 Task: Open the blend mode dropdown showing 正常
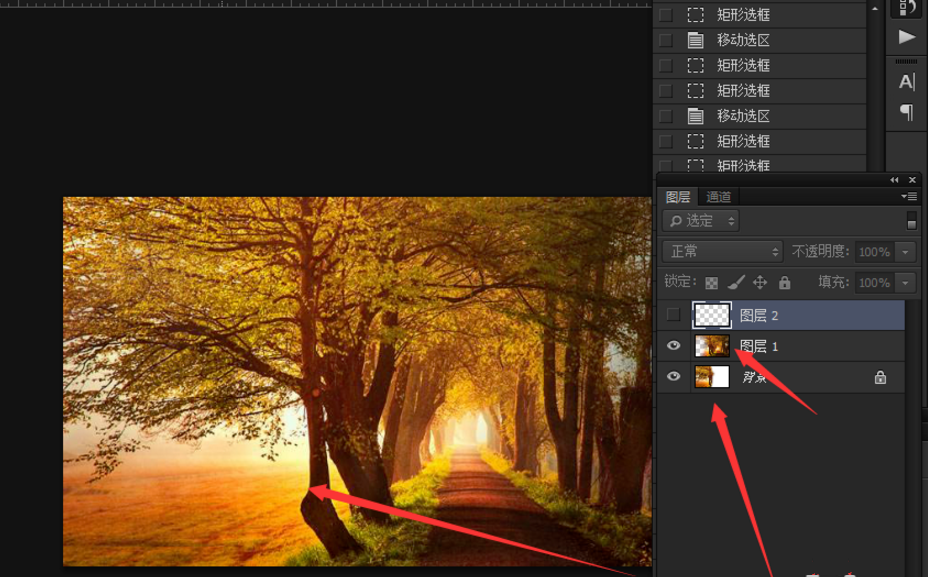coord(722,251)
